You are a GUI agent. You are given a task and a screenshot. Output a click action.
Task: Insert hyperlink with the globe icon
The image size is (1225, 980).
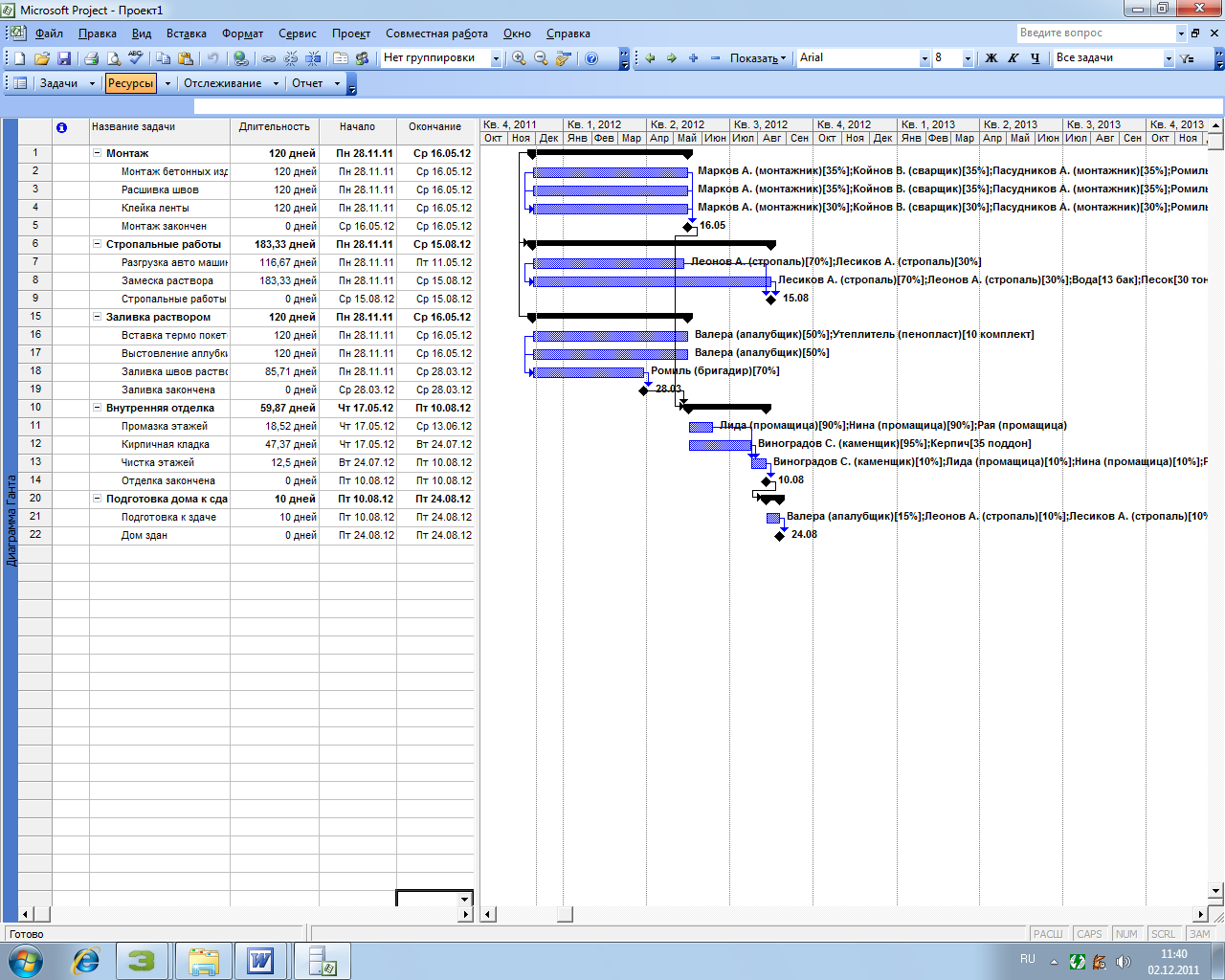pos(241,58)
